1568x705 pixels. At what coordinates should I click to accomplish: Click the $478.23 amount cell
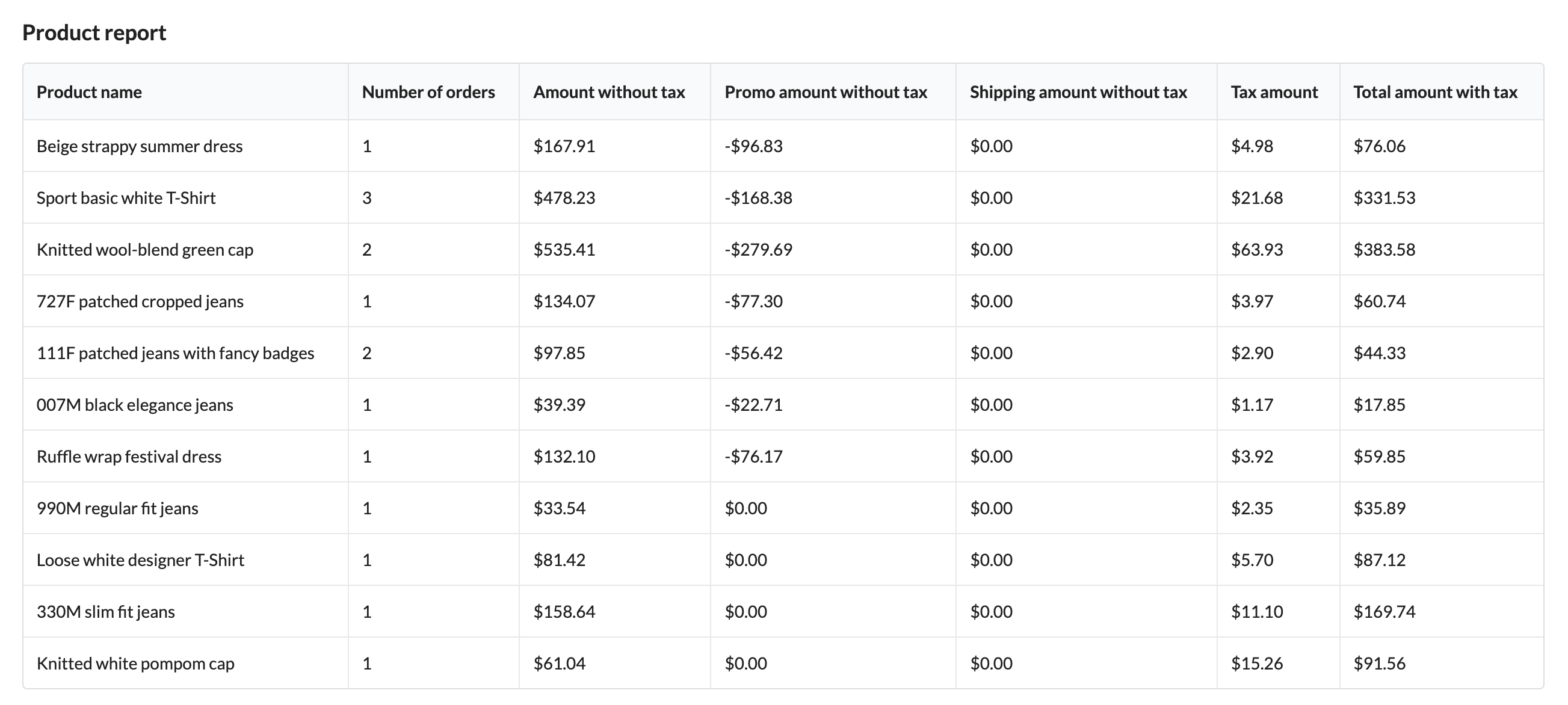564,198
